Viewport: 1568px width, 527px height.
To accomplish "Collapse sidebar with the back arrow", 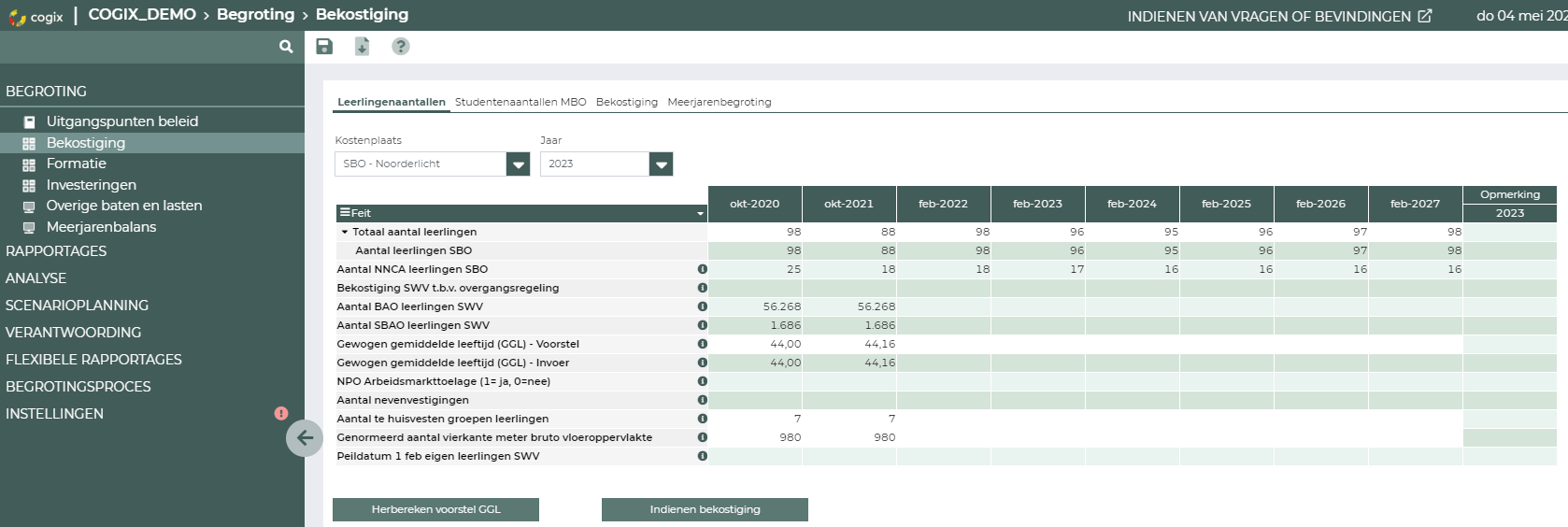I will (x=305, y=437).
